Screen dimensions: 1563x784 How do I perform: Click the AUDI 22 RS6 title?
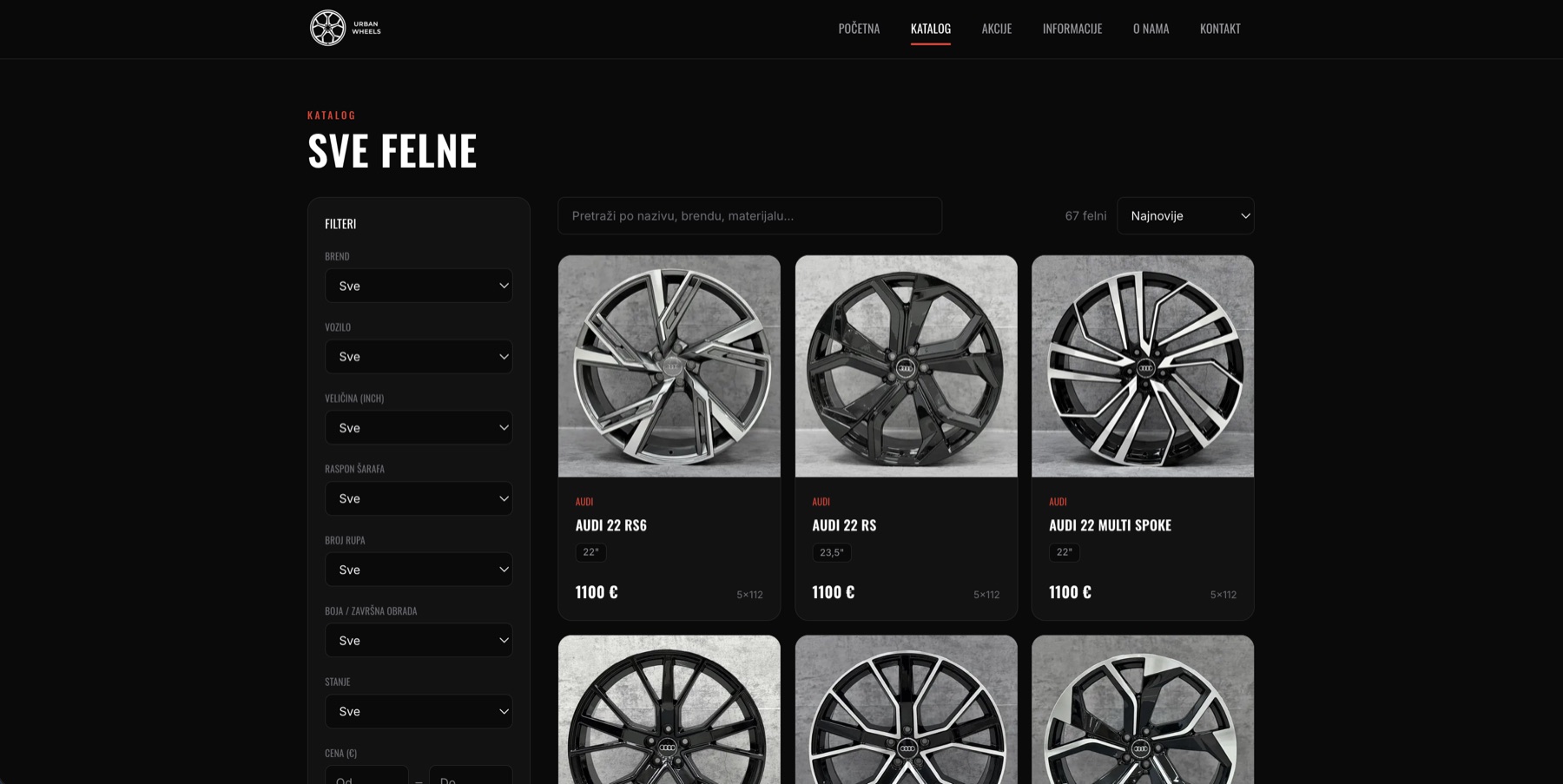click(x=611, y=525)
